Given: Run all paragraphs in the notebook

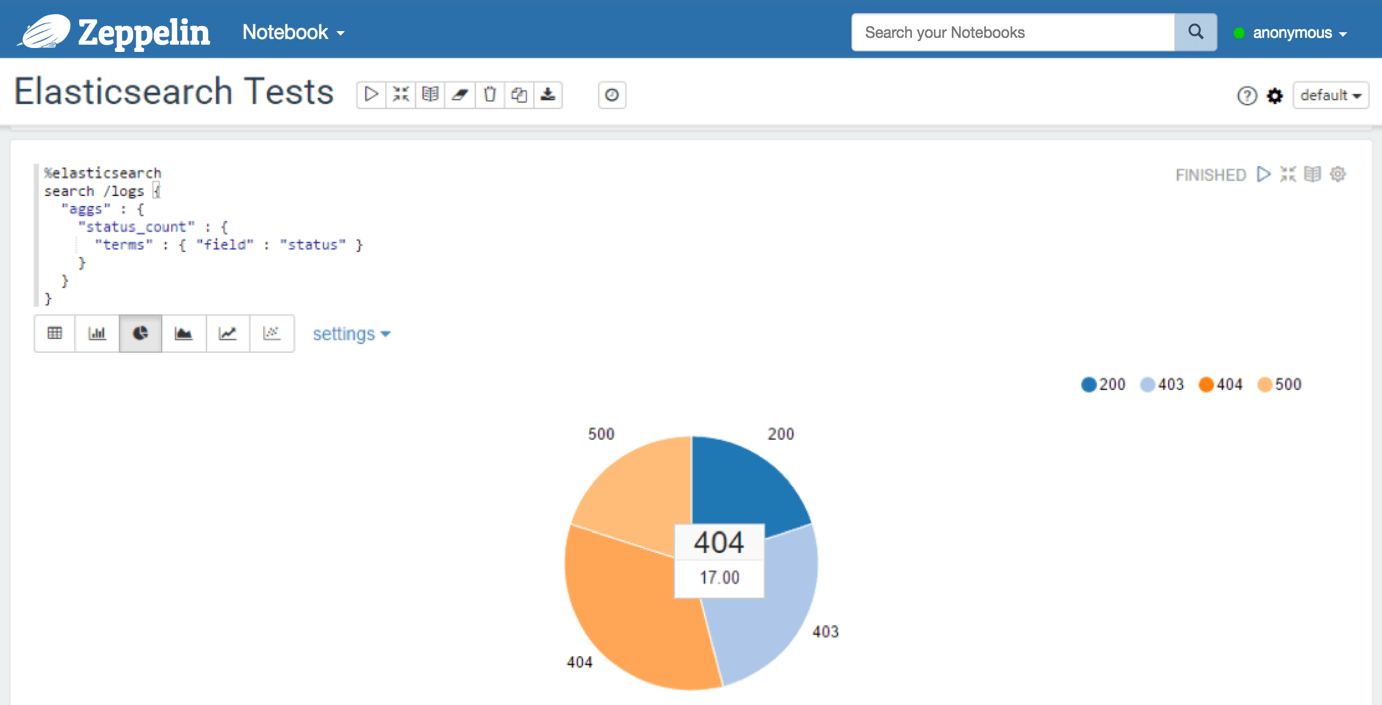Looking at the screenshot, I should [371, 93].
